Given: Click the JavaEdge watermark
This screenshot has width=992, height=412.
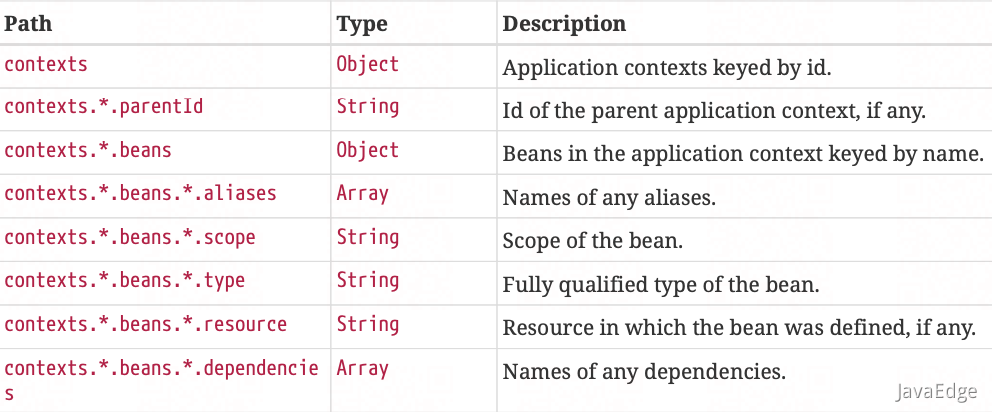Looking at the screenshot, I should (x=935, y=392).
